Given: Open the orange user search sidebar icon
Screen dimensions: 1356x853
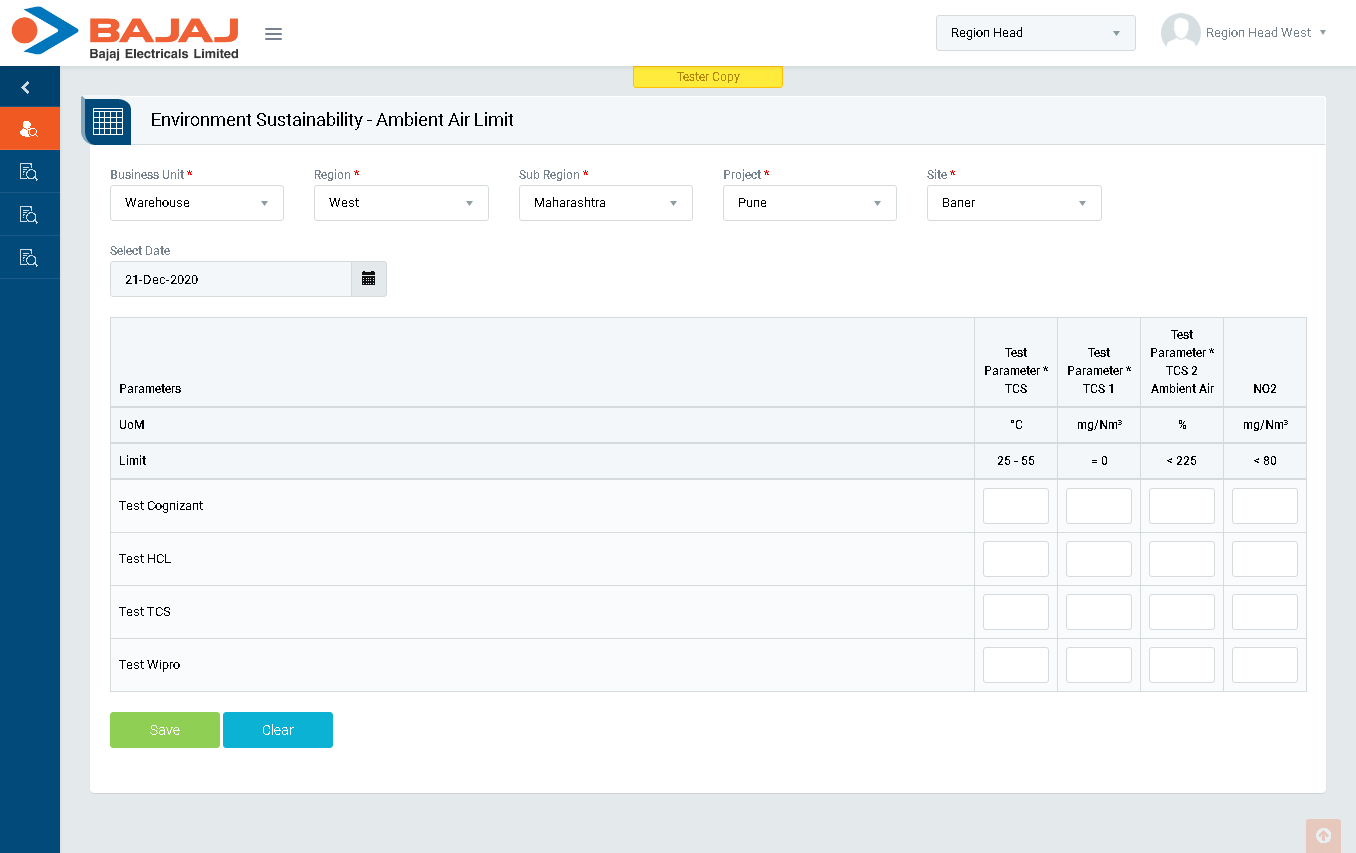Looking at the screenshot, I should pos(29,129).
